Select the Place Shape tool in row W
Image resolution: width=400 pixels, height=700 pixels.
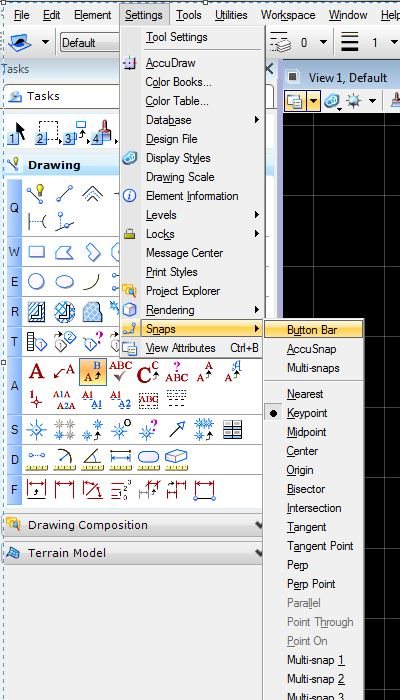pos(64,252)
